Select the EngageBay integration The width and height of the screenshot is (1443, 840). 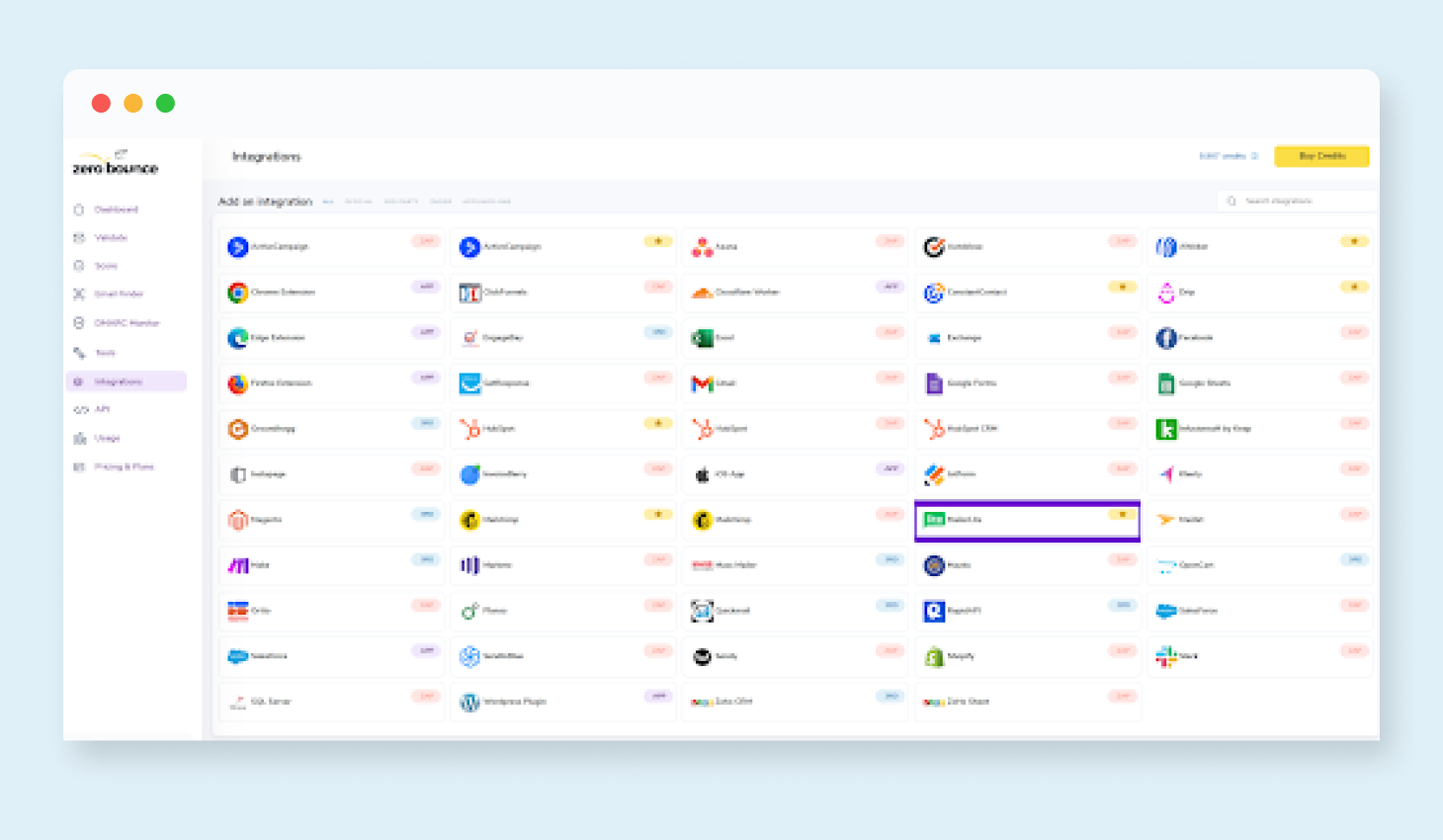coord(561,338)
